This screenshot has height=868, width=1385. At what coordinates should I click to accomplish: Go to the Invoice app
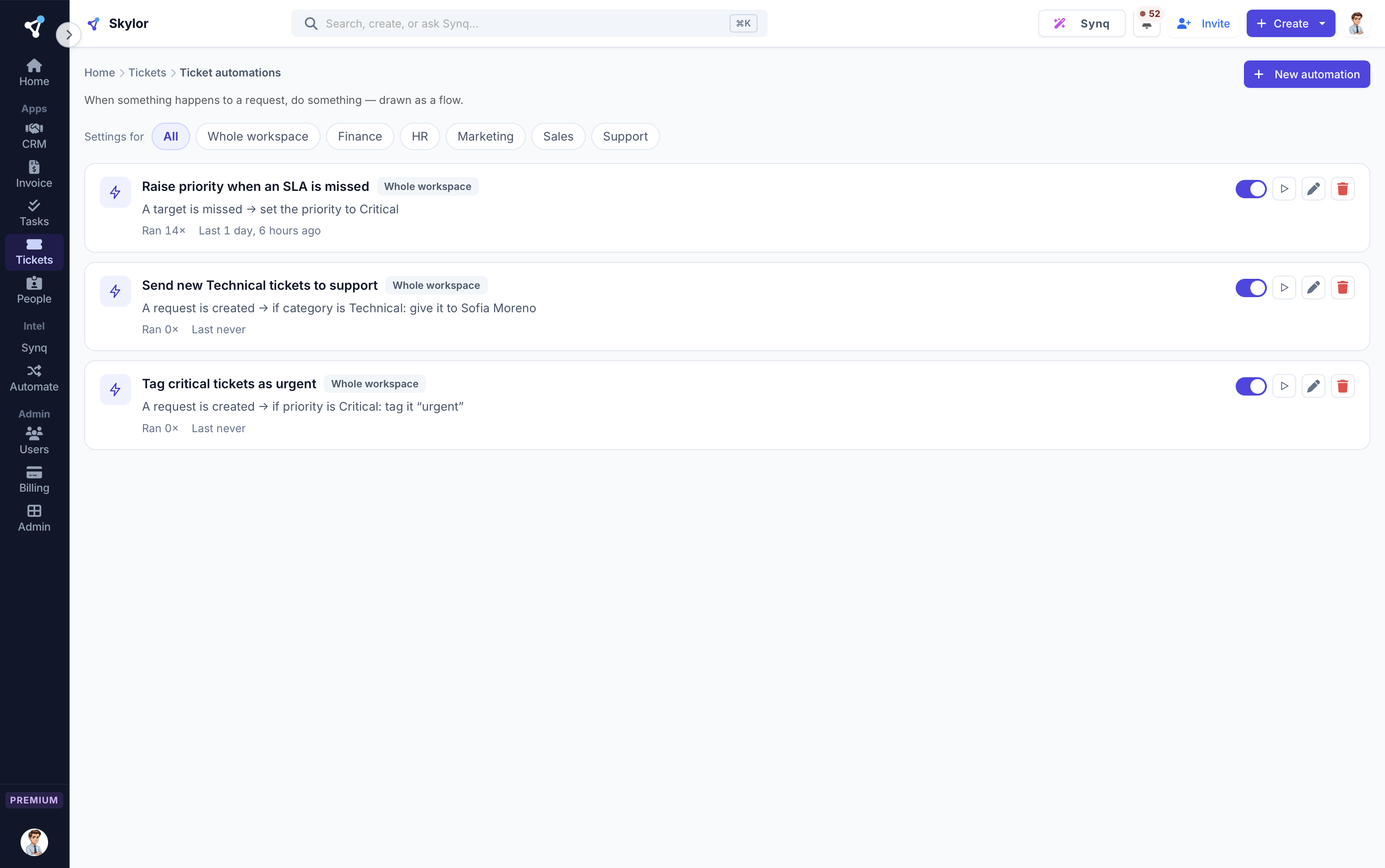coord(34,174)
